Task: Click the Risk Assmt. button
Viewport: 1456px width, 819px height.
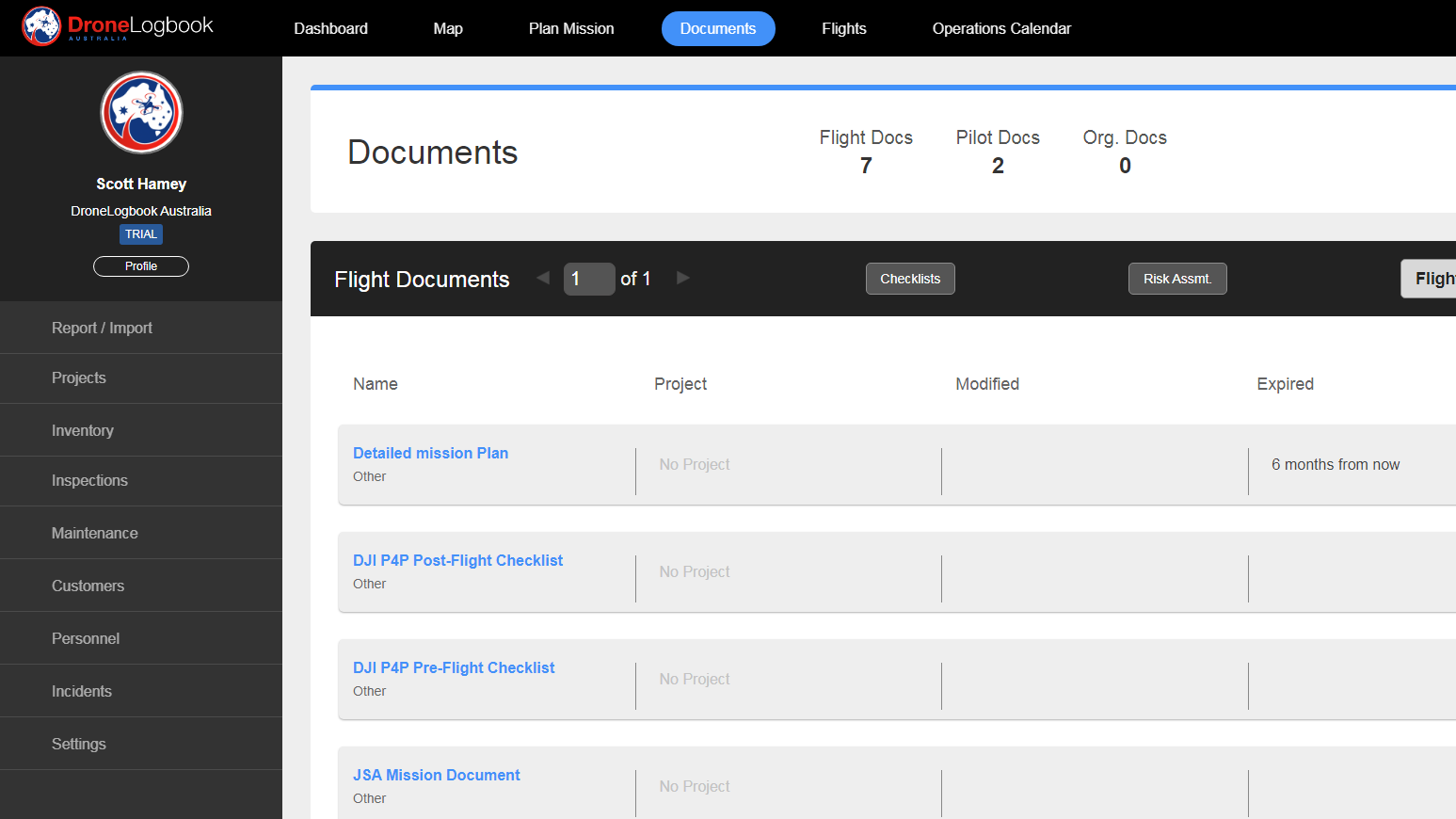Action: tap(1177, 279)
